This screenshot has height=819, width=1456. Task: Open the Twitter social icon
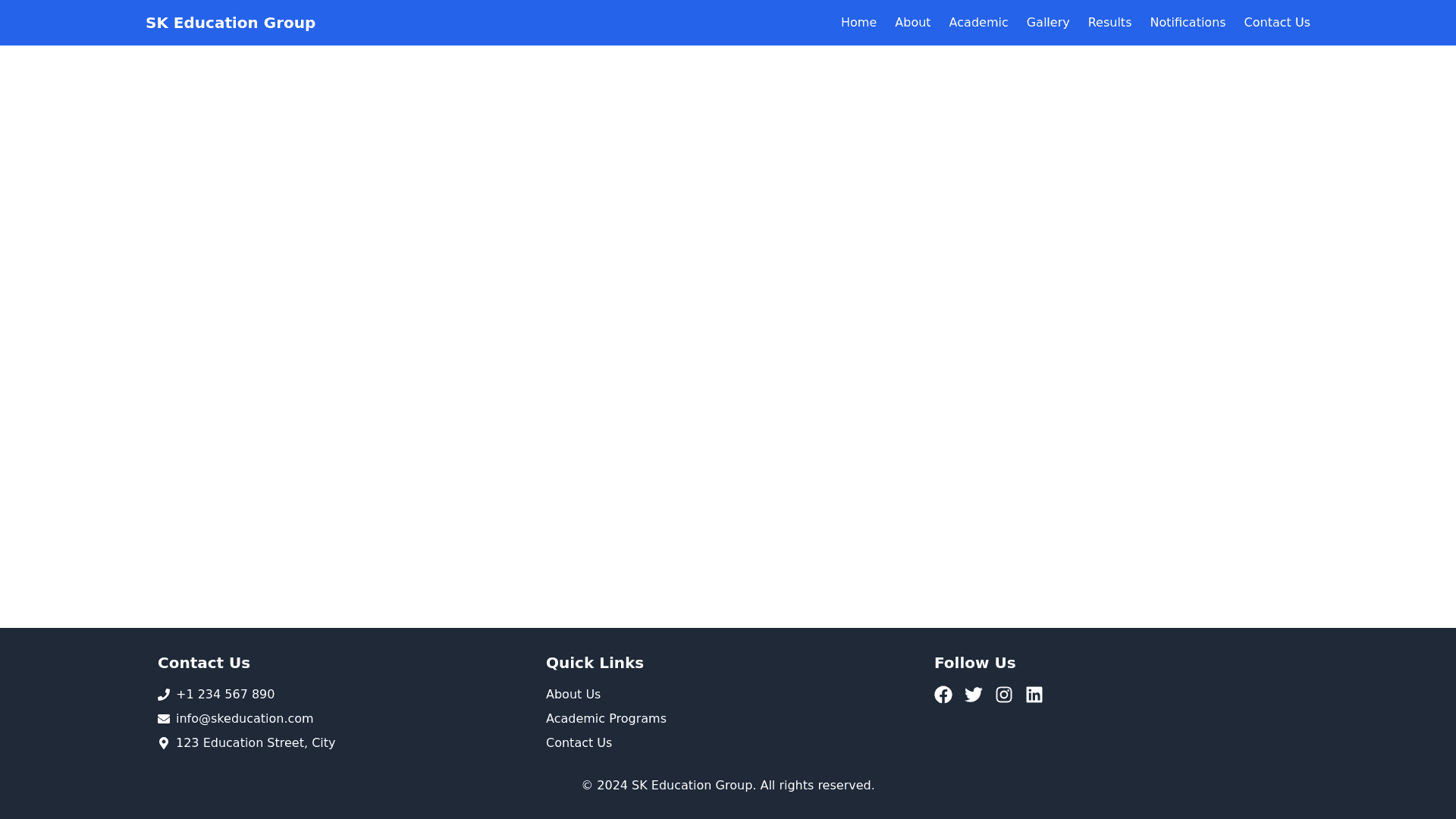coord(973,695)
